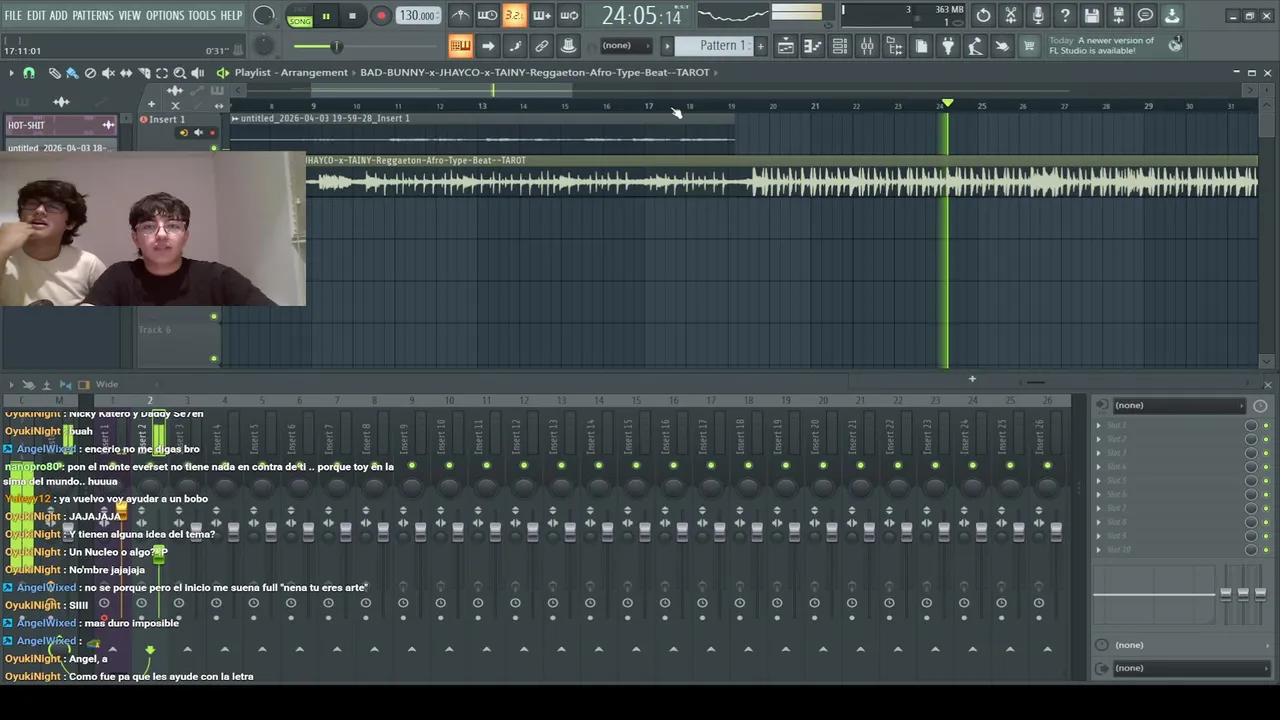Screen dimensions: 1280x720
Task: Expand the Slot 5 effect arrow
Action: tap(1099, 481)
